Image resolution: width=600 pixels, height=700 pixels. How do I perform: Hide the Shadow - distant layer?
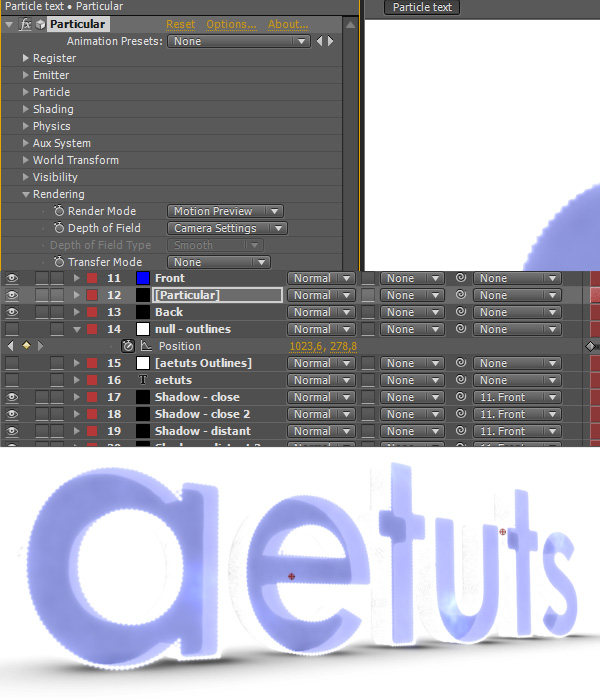point(12,431)
